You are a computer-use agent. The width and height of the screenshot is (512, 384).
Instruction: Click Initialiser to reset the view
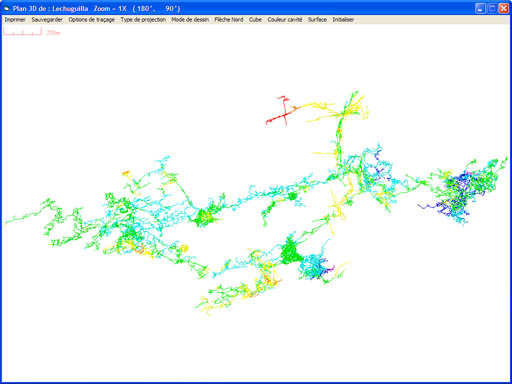(x=343, y=20)
